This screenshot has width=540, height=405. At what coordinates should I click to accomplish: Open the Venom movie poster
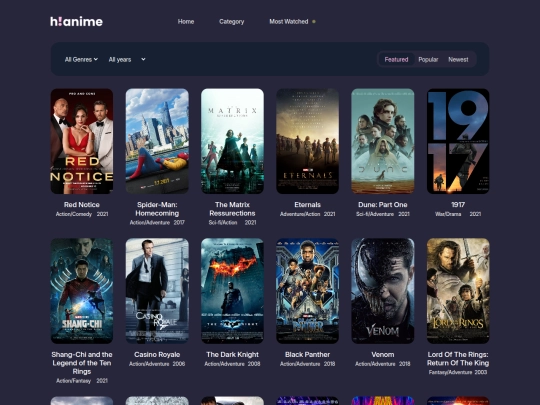coord(383,291)
